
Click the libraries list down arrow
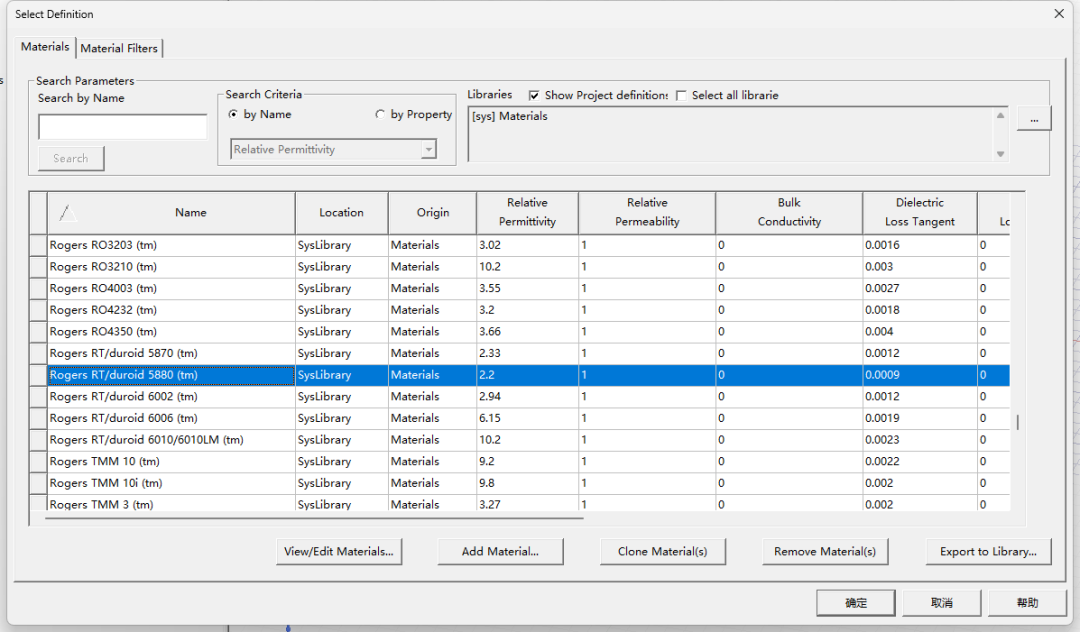click(1000, 154)
